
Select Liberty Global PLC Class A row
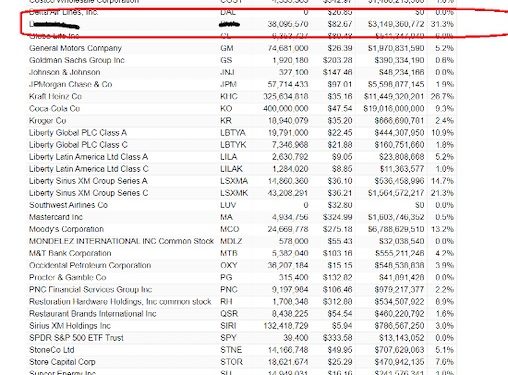pos(241,133)
